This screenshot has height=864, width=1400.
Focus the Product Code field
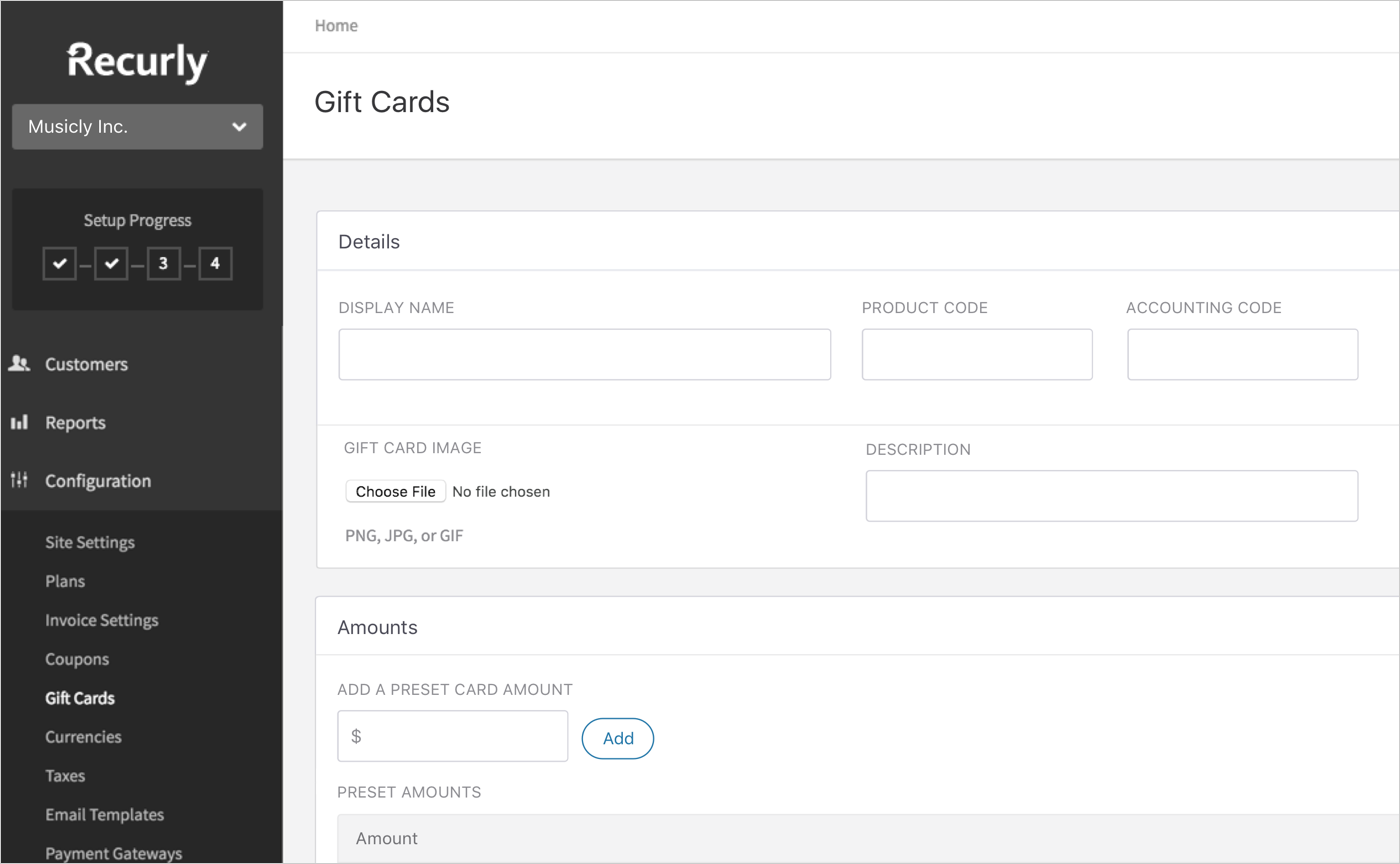point(977,354)
